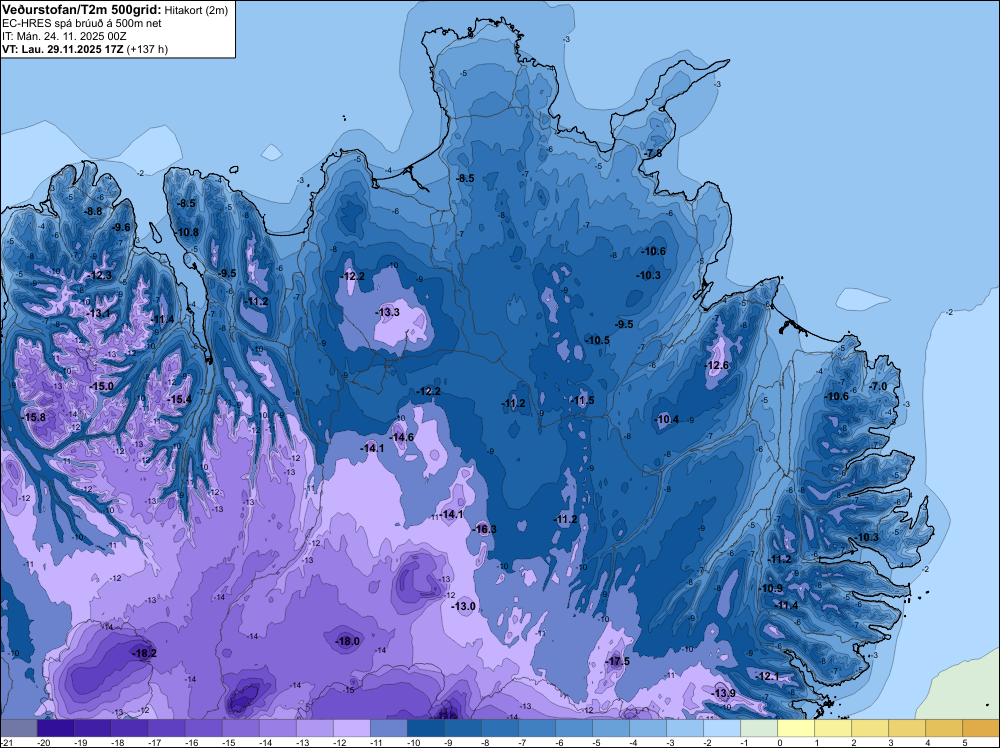
Task: Click the -18.2 temperature value
Action: pos(144,653)
